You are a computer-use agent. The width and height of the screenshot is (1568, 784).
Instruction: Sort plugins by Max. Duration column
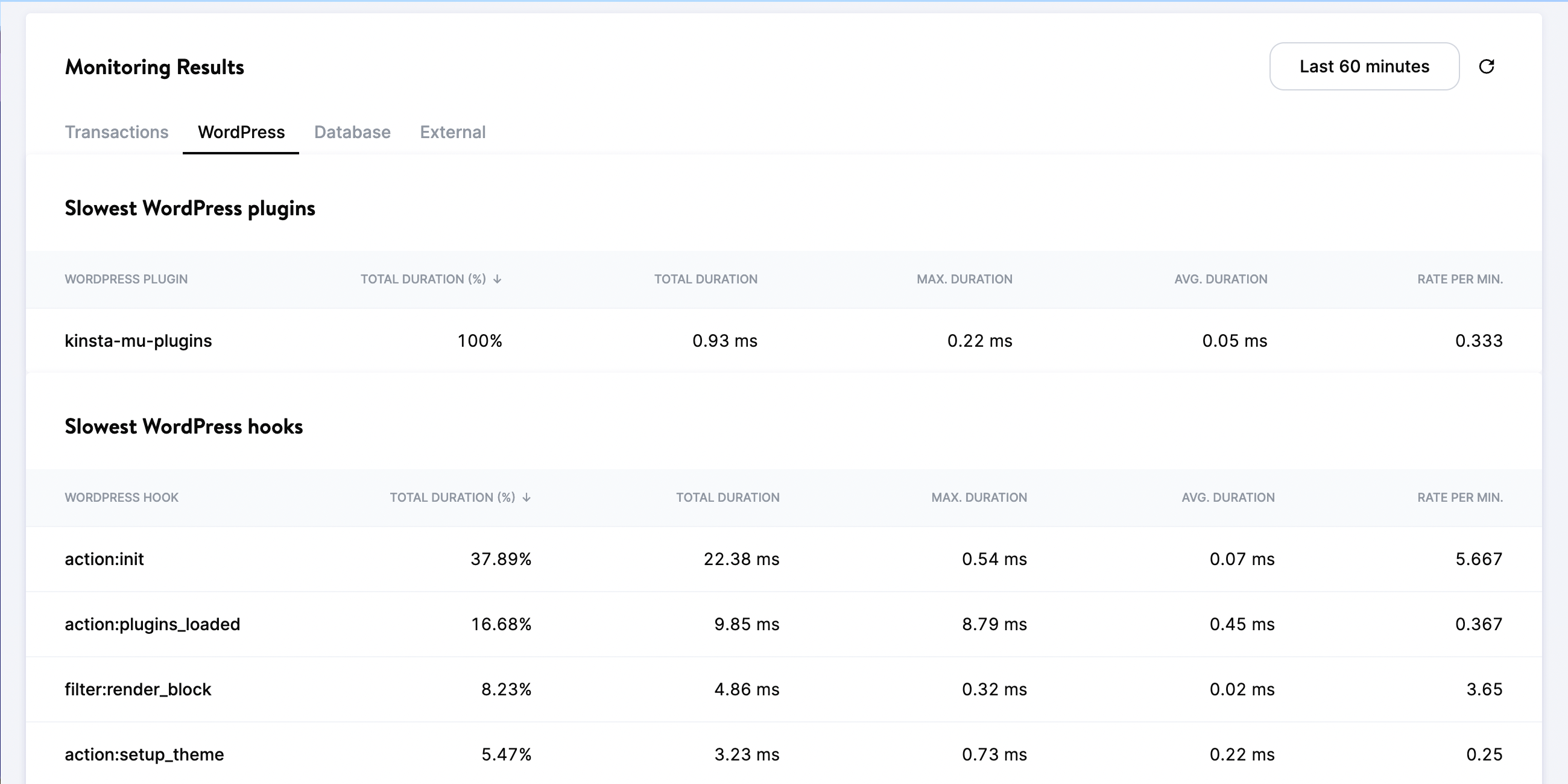point(964,279)
